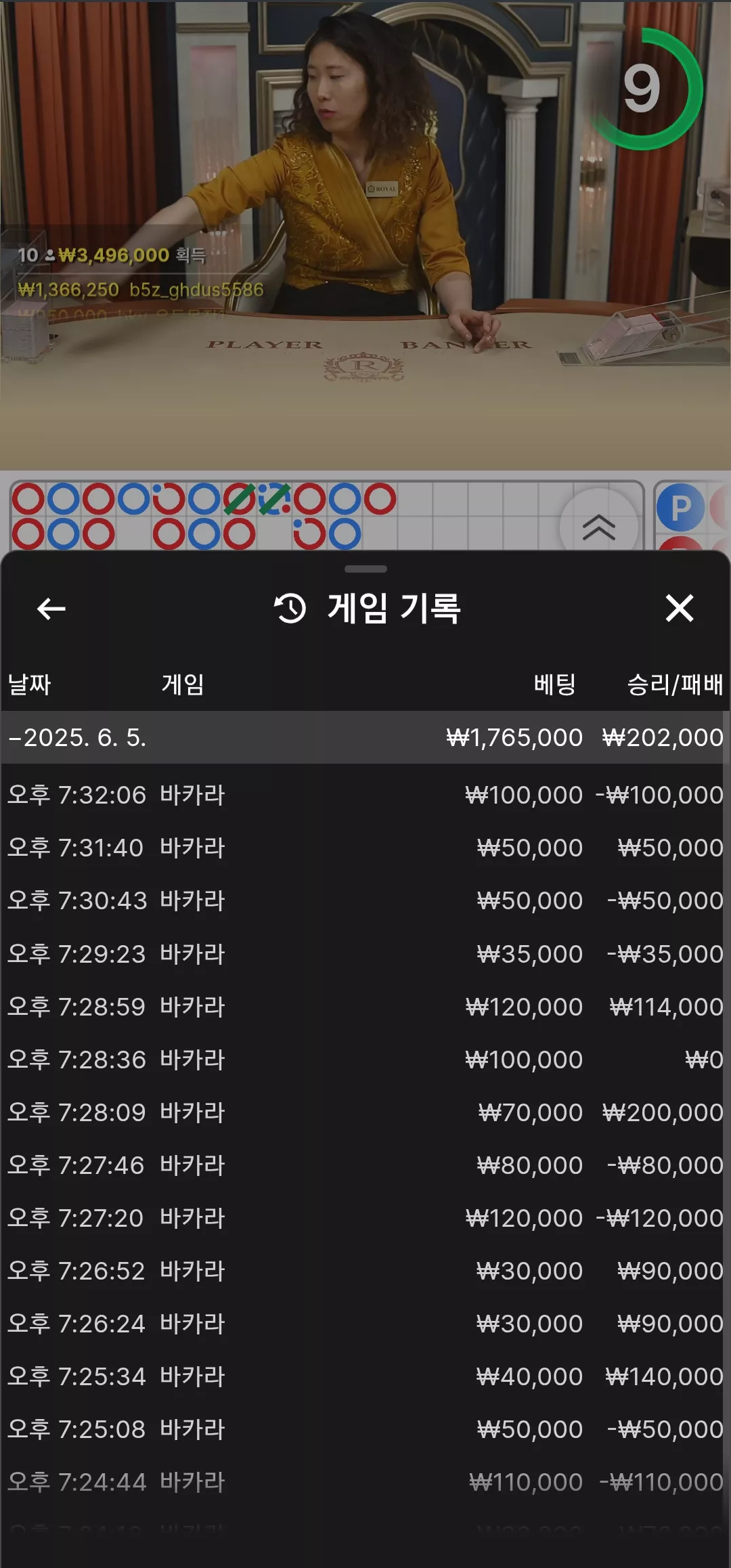Click the 날짜 column header

tap(29, 684)
